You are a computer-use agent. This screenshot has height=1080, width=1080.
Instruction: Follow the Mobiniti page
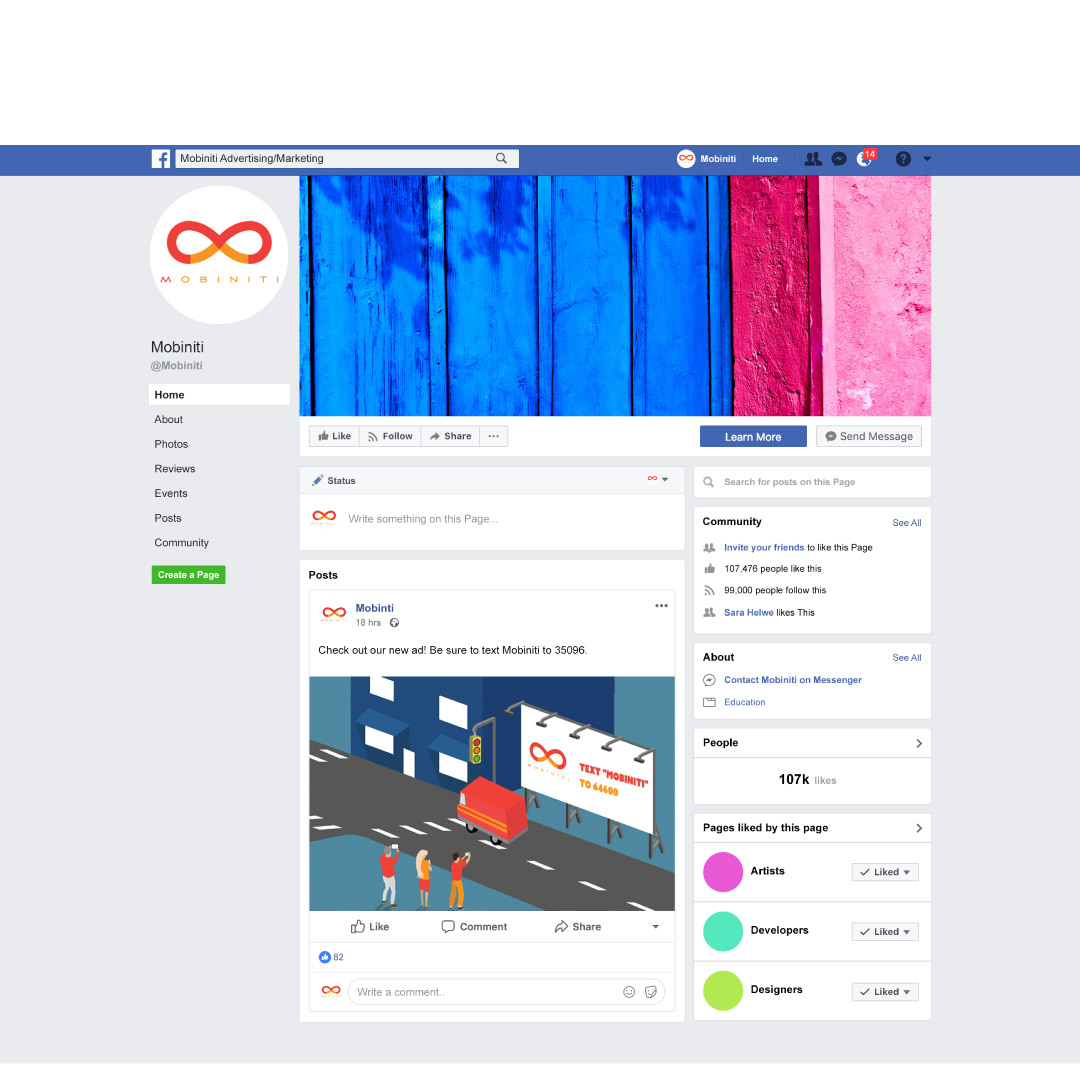tap(390, 436)
